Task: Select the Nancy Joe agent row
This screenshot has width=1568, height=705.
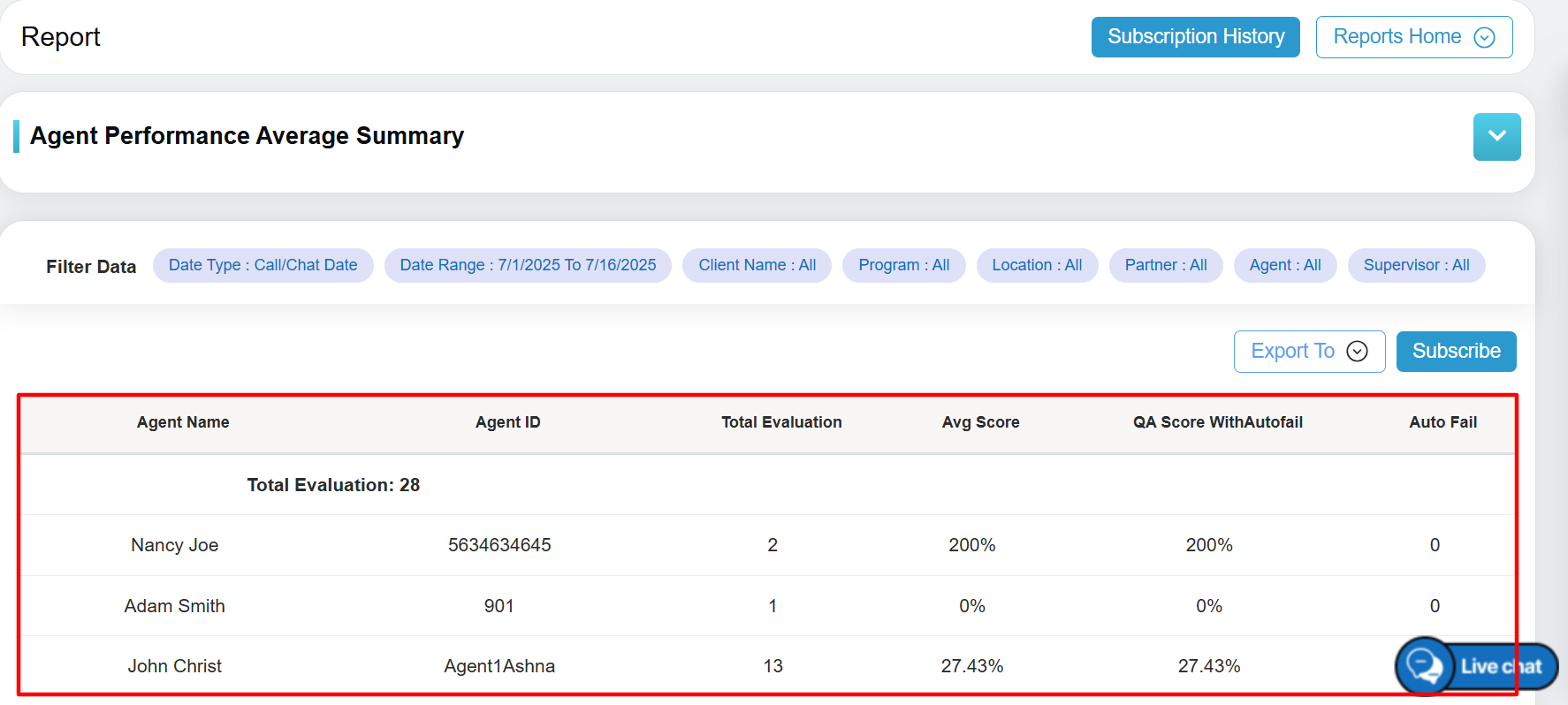Action: tap(175, 545)
